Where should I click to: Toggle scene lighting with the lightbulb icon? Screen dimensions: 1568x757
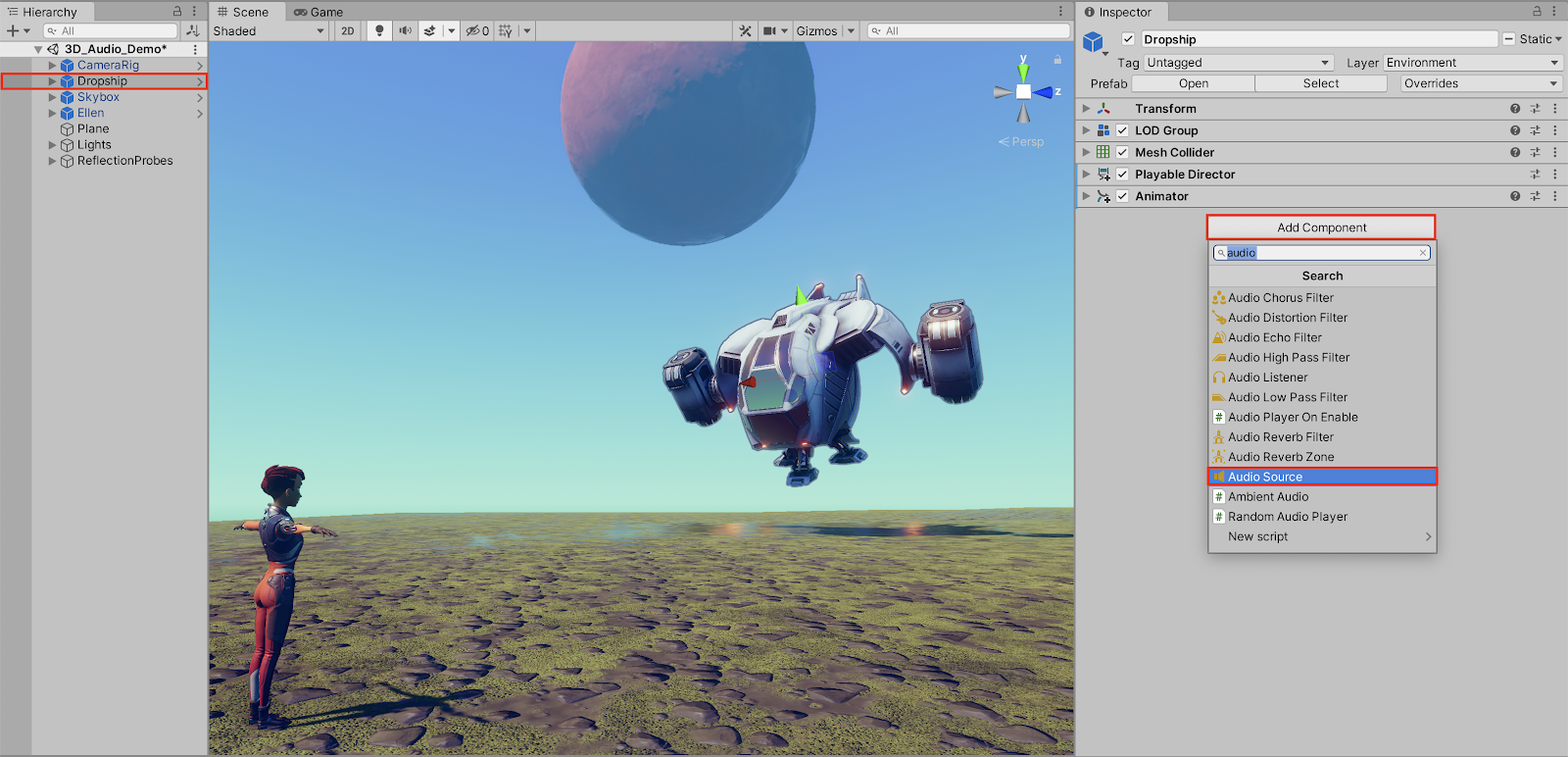click(379, 31)
